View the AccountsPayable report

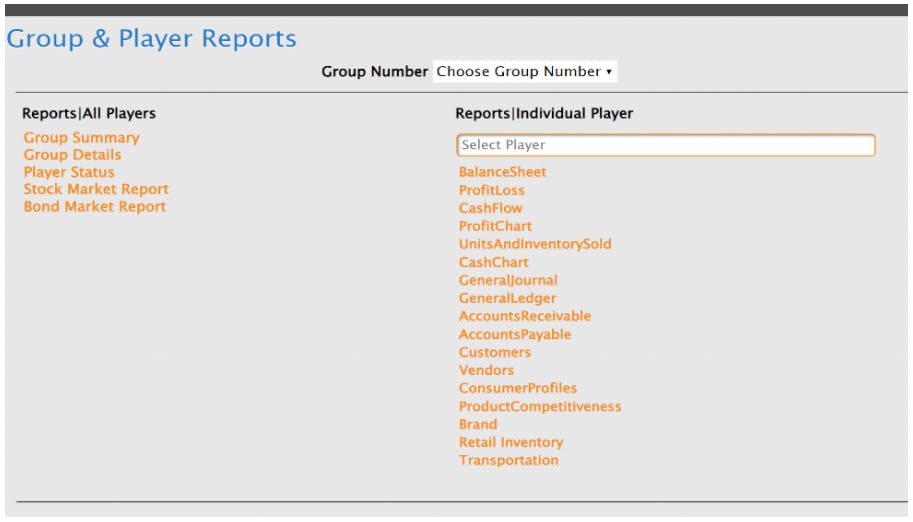click(515, 334)
